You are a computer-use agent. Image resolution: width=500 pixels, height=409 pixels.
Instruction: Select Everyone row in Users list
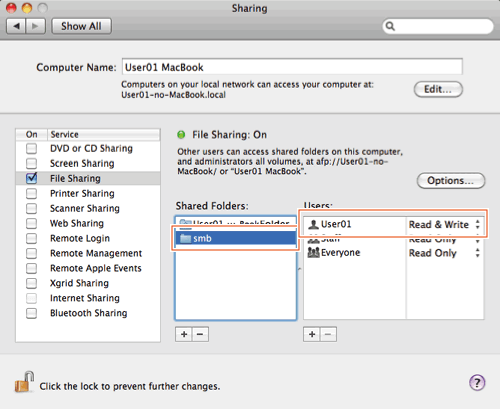(393, 253)
